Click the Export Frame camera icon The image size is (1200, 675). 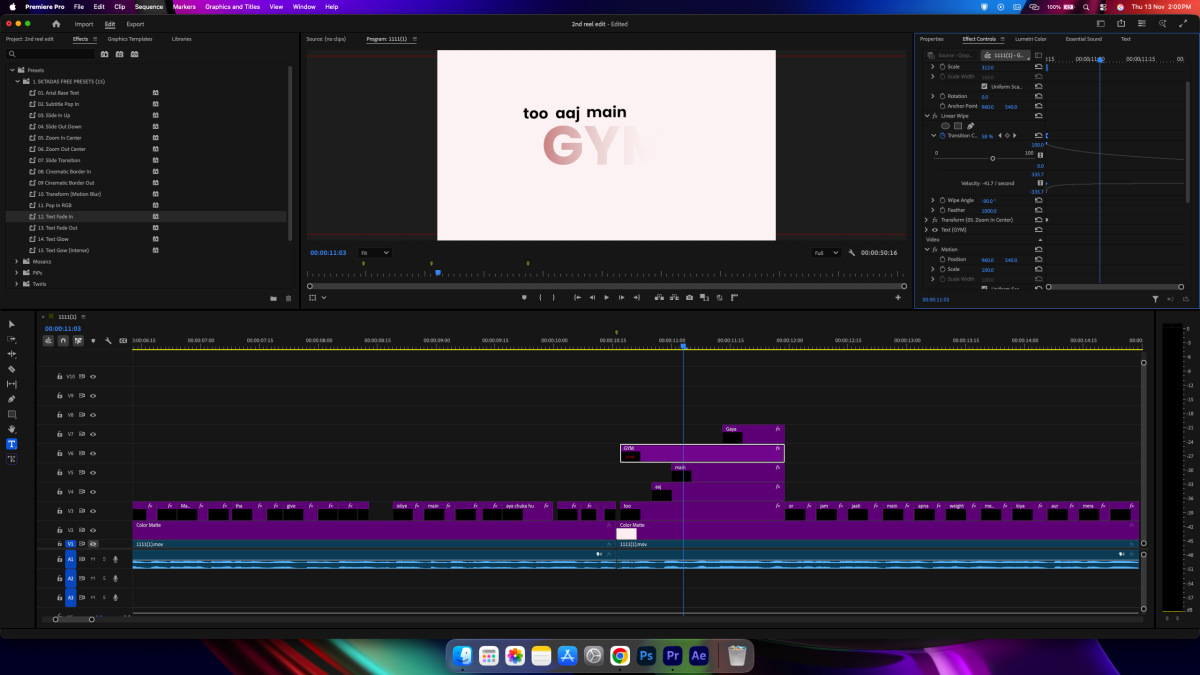tap(689, 297)
